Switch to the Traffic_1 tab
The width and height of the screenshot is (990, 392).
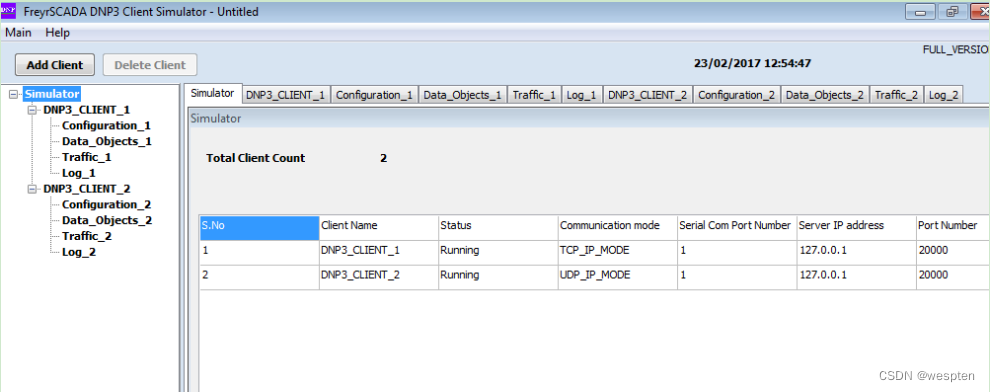click(534, 95)
